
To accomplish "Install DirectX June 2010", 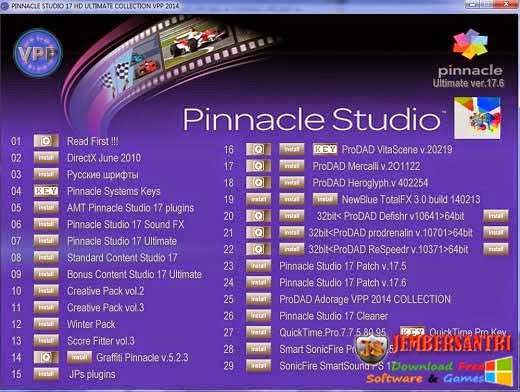I will (46, 158).
